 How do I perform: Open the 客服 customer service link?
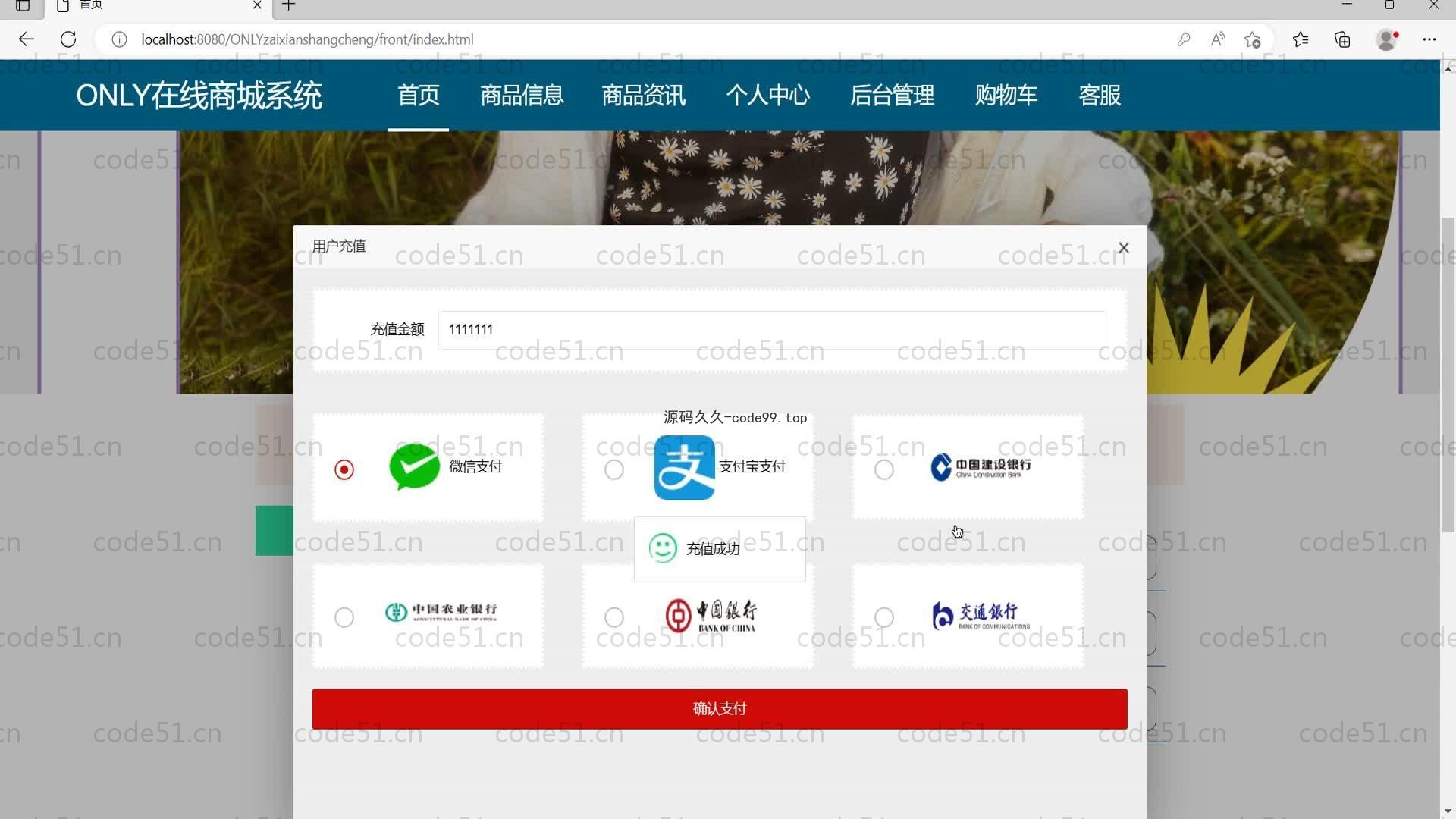[1100, 96]
